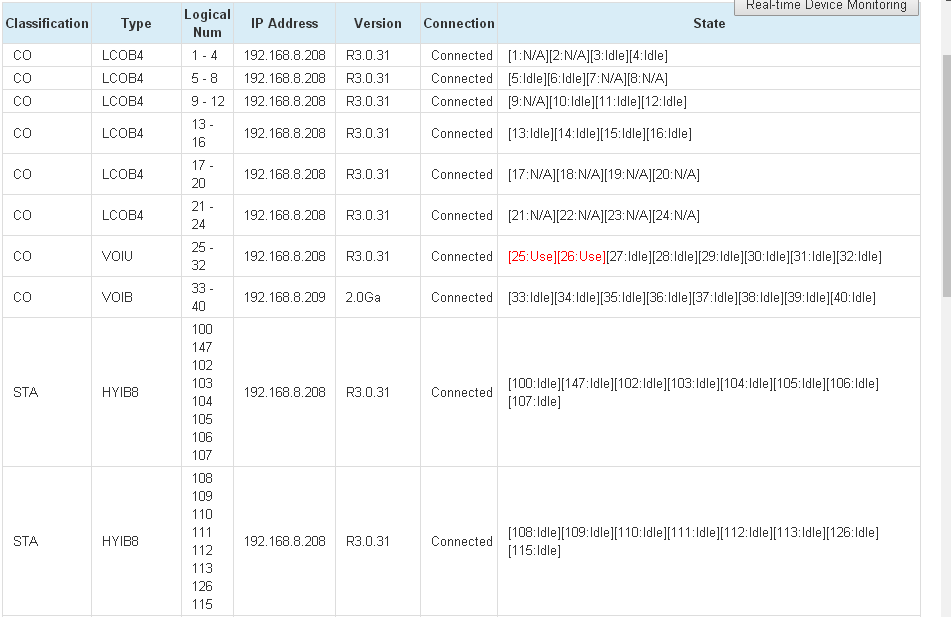Image resolution: width=951 pixels, height=617 pixels.
Task: Select the VOIU type cell
Action: [x=117, y=257]
